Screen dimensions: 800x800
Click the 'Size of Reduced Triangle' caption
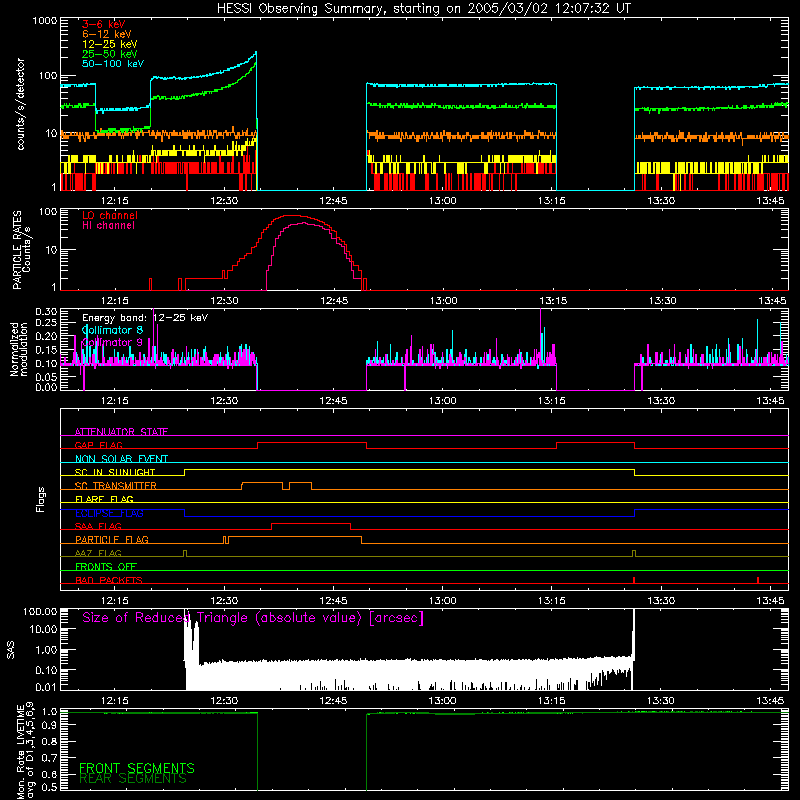click(x=253, y=618)
